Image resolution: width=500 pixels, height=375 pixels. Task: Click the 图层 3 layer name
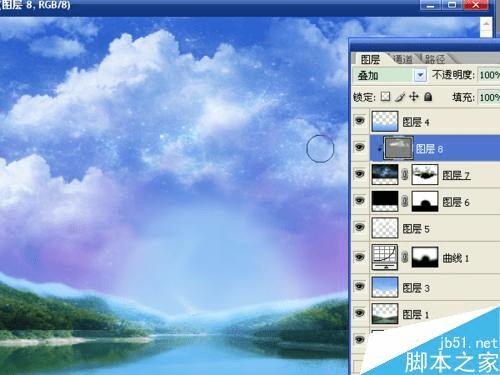tap(416, 288)
